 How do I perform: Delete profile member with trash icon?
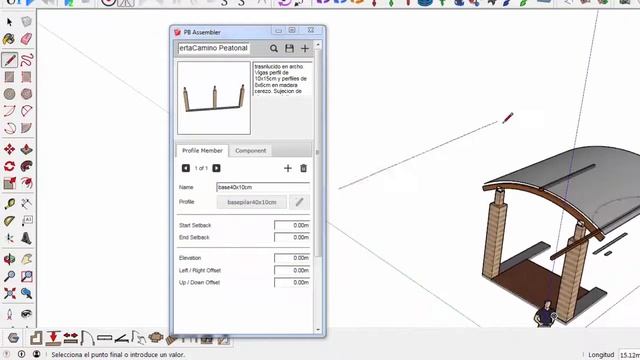pos(303,168)
